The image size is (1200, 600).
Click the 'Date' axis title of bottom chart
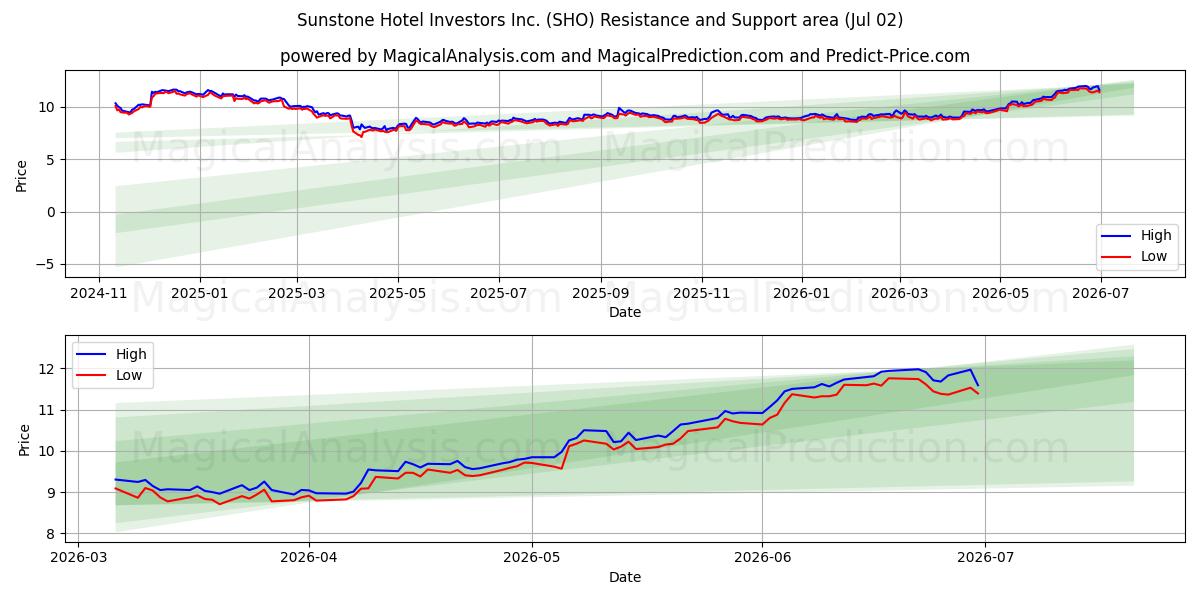click(x=625, y=577)
